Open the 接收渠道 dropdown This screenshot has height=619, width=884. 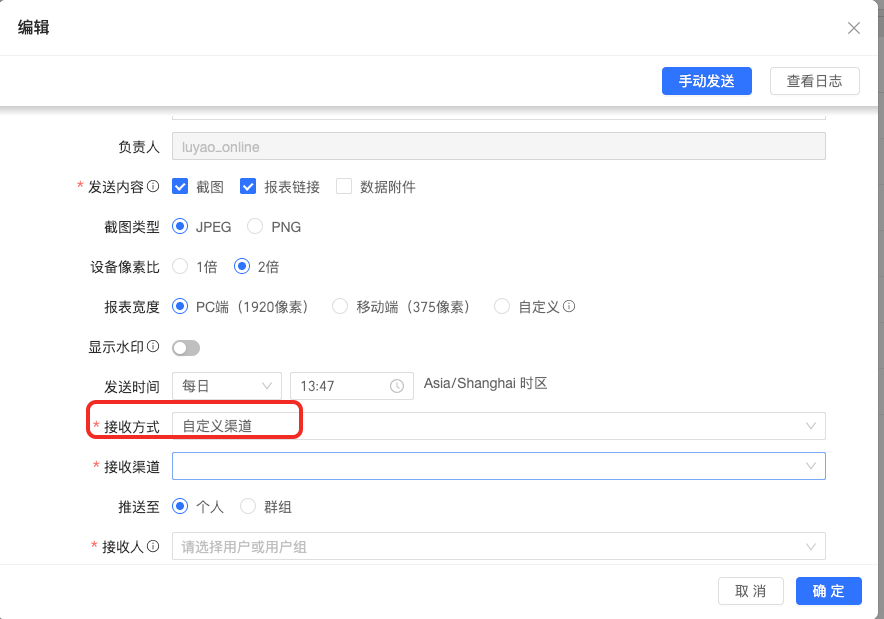tap(498, 466)
